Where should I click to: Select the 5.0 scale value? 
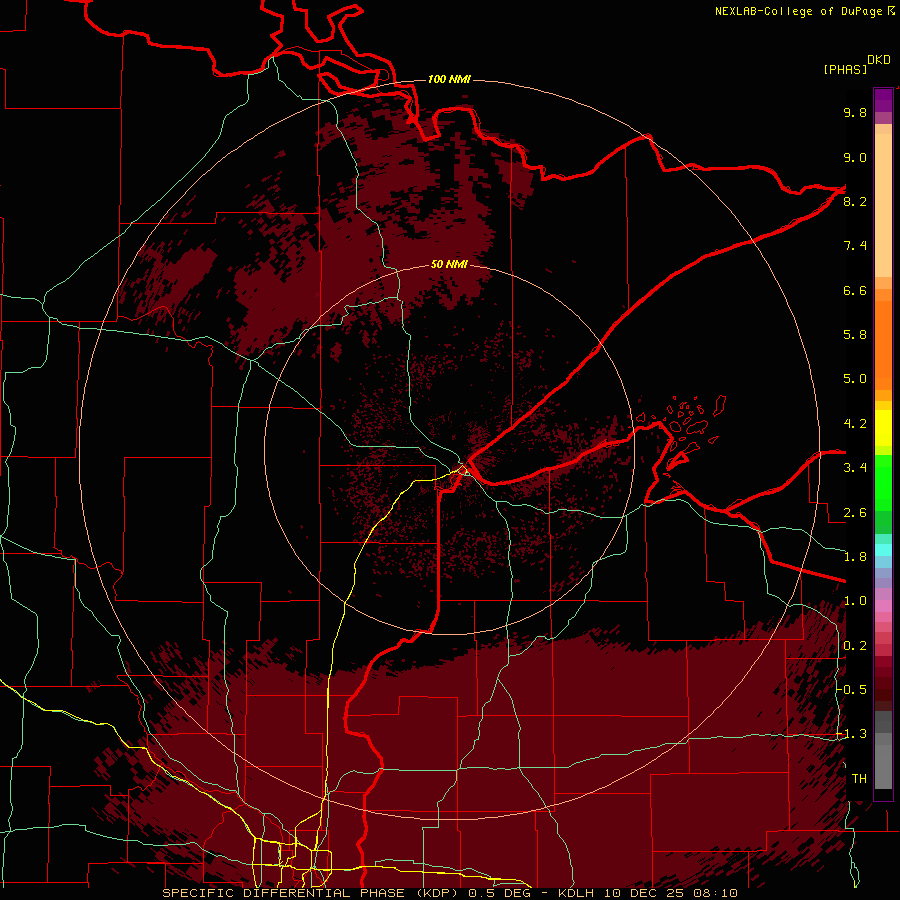click(x=855, y=379)
